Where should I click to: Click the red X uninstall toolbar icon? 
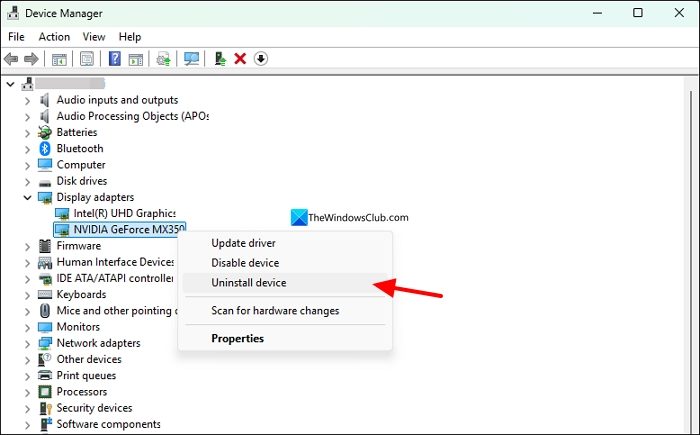point(240,59)
